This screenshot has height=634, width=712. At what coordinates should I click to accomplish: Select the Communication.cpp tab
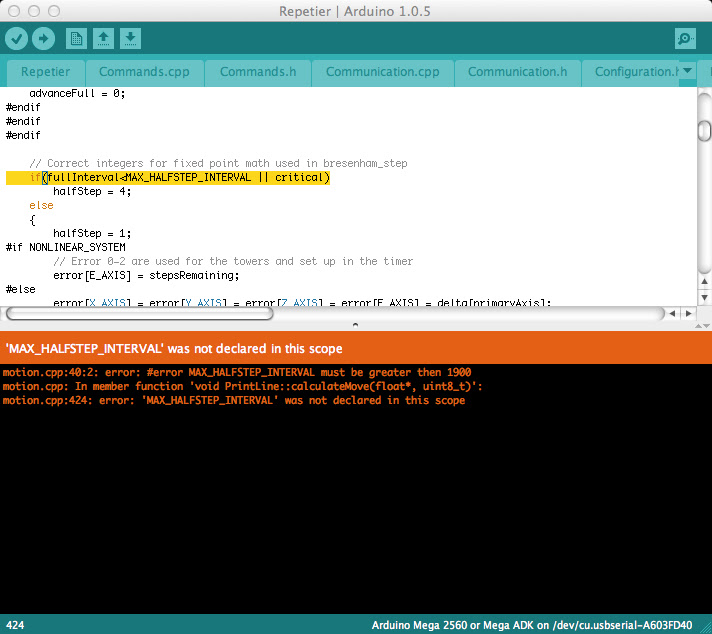point(382,72)
